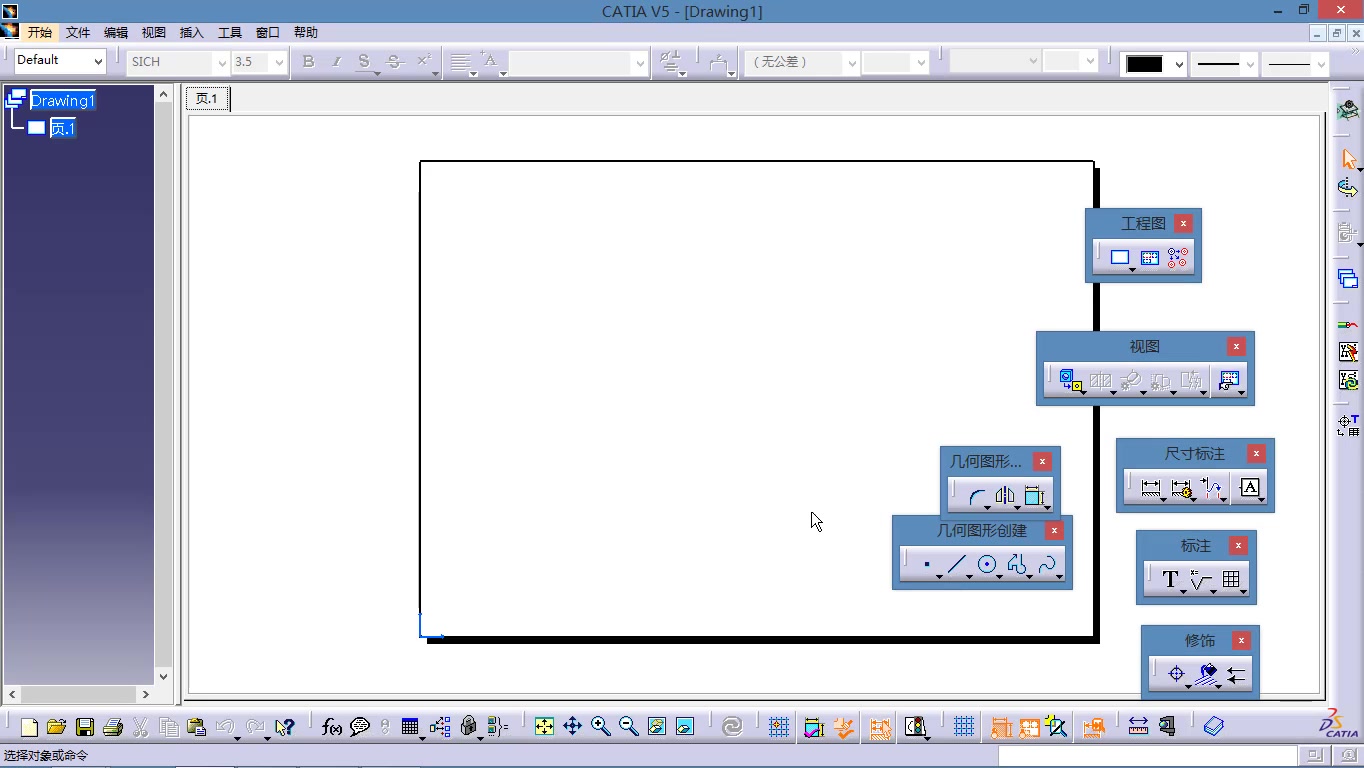Open the 插入 menu
Screen dimensions: 1364x768
coord(192,32)
